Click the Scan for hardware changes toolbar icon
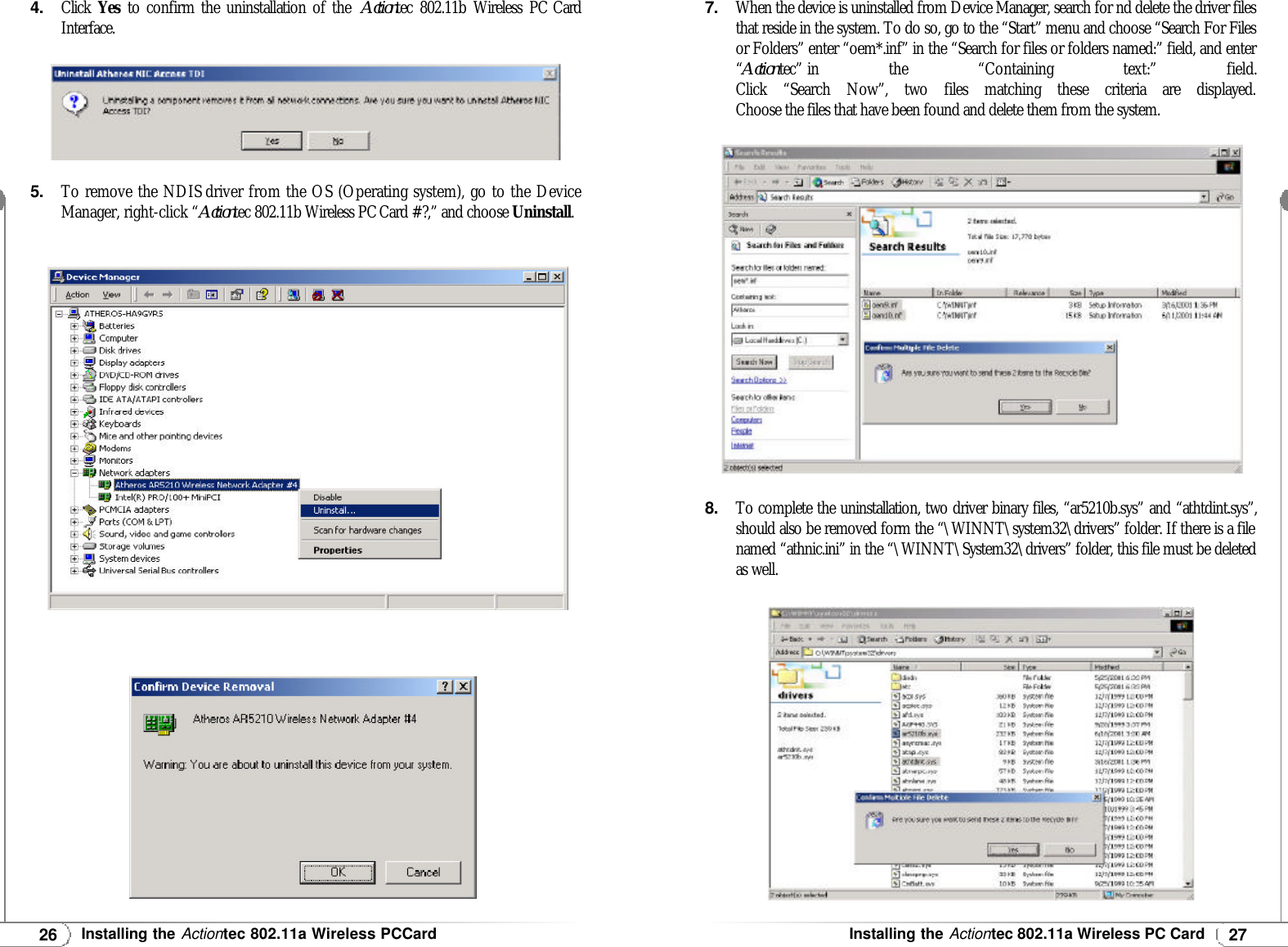The image size is (1288, 947). (x=294, y=294)
